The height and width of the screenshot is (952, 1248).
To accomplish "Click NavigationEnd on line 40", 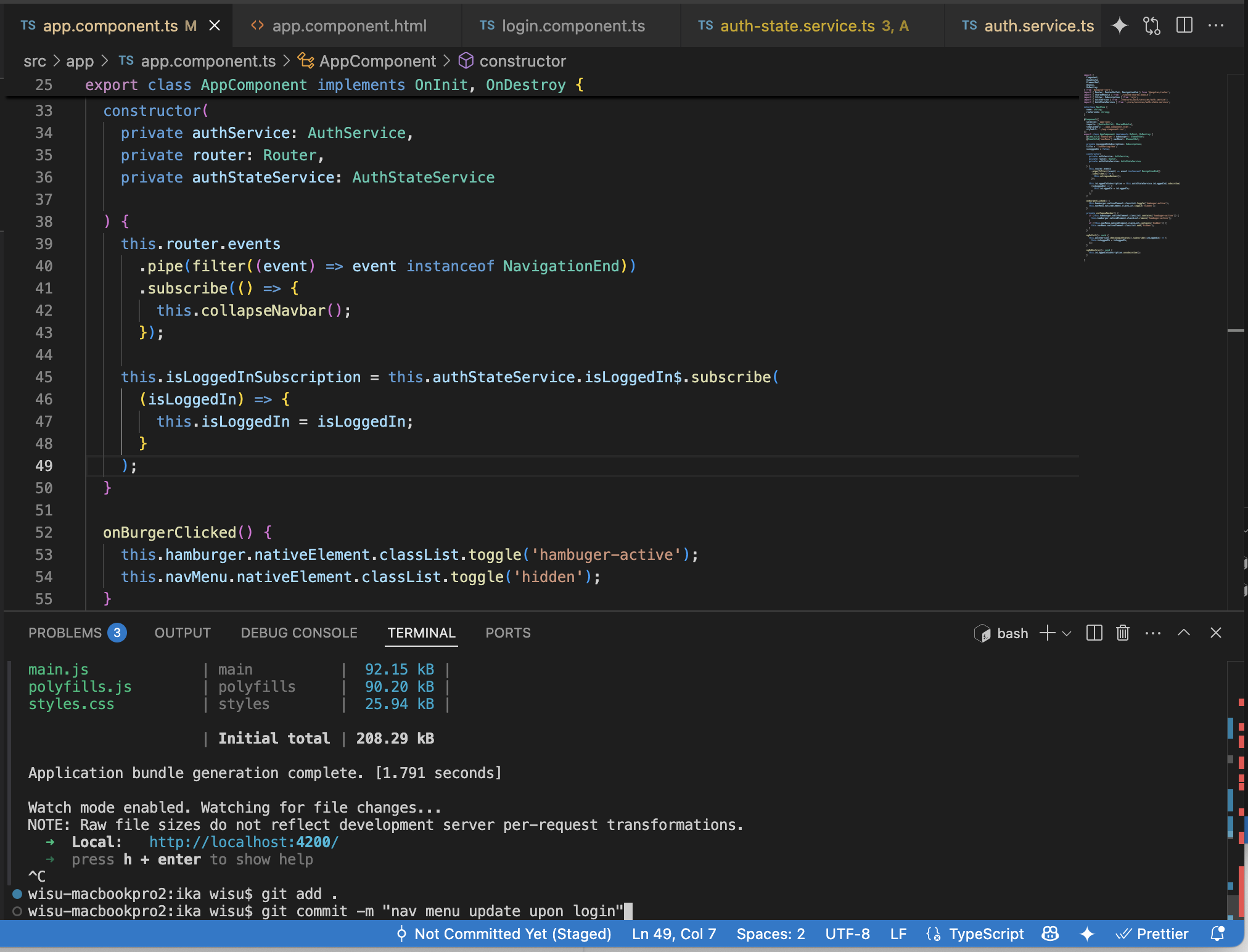I will click(x=561, y=266).
